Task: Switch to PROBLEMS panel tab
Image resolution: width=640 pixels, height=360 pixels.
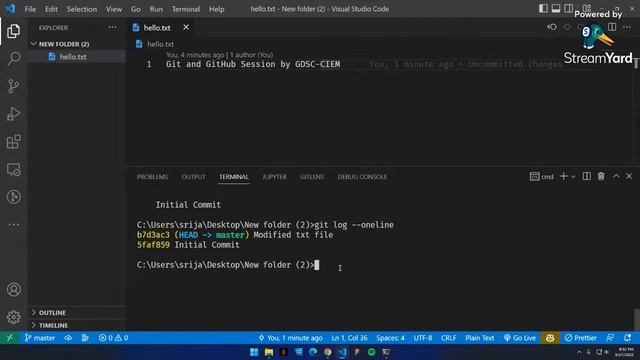Action: coord(152,176)
